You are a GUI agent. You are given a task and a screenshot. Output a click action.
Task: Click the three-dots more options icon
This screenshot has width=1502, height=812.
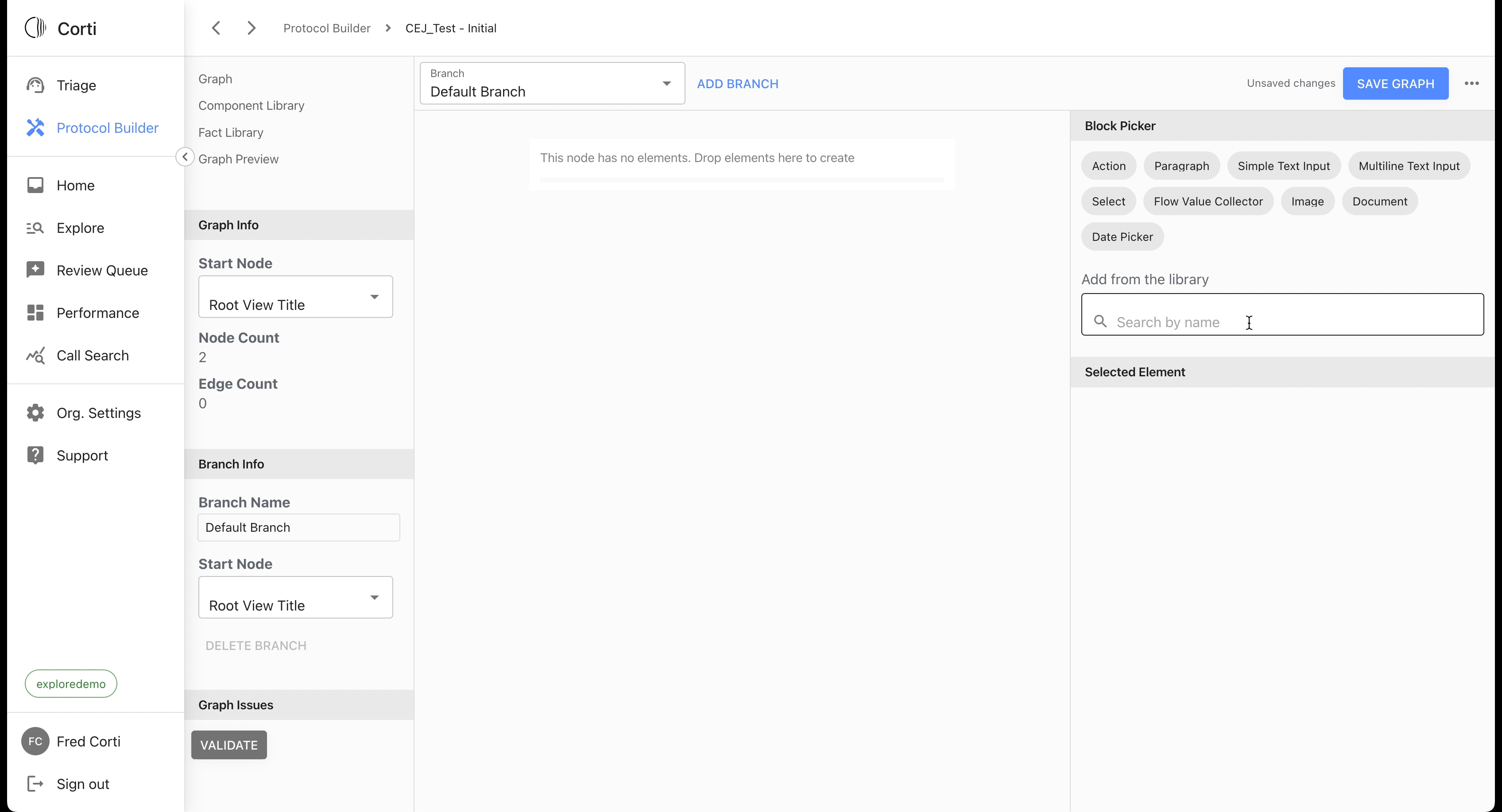[x=1471, y=83]
